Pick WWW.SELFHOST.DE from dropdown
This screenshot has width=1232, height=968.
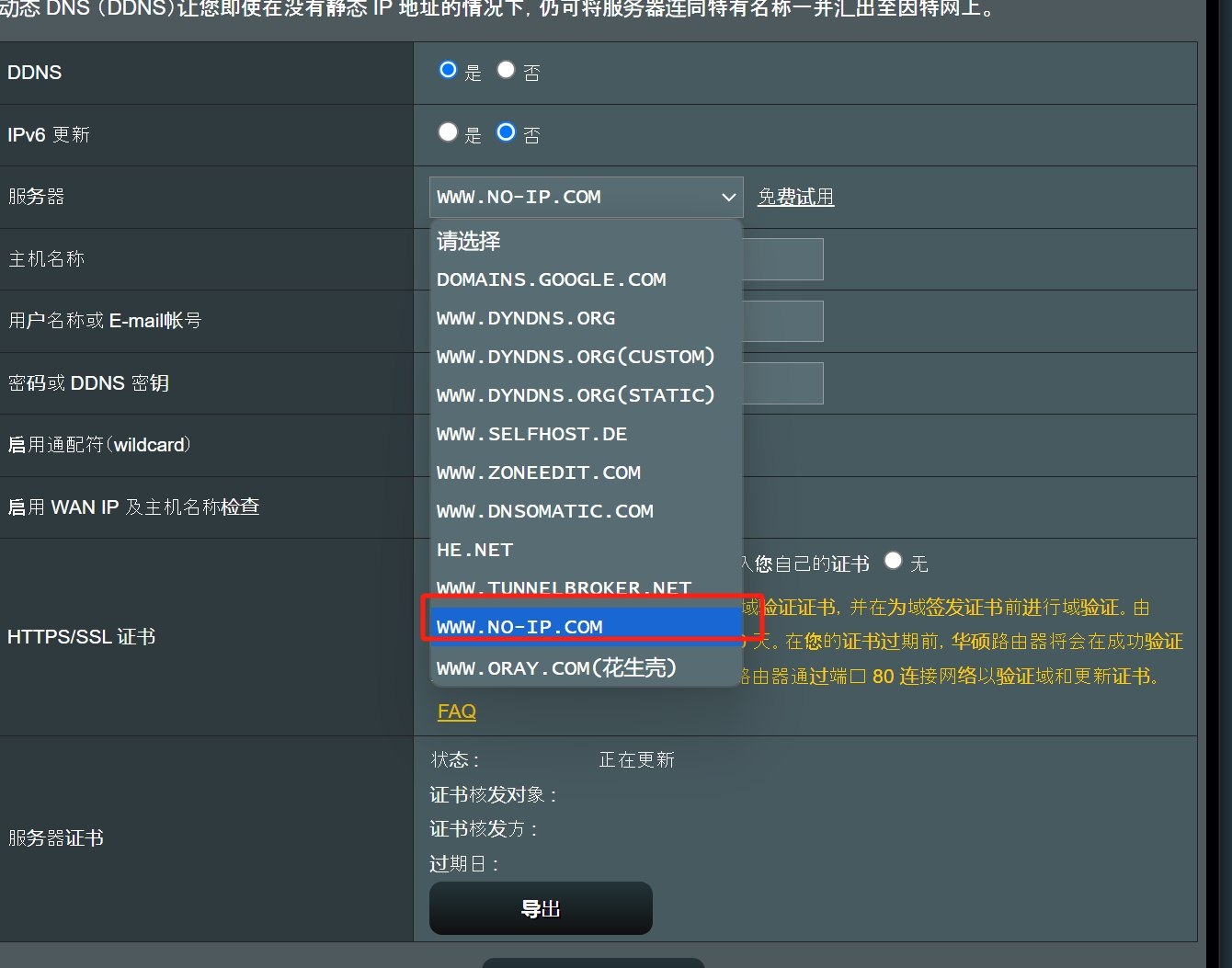[x=586, y=434]
